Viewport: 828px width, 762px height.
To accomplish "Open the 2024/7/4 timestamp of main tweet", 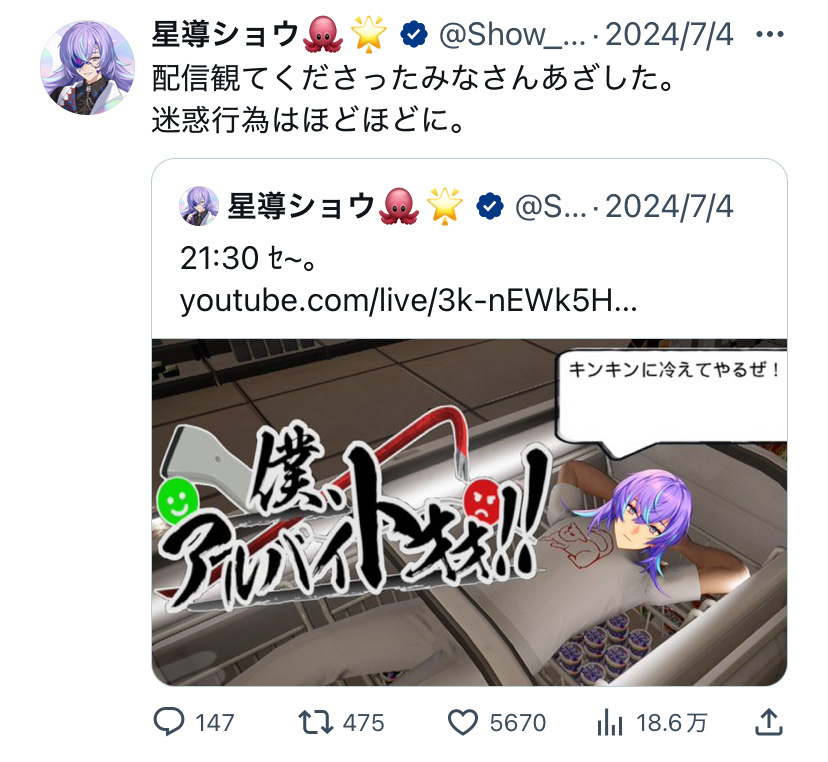I will [x=670, y=35].
